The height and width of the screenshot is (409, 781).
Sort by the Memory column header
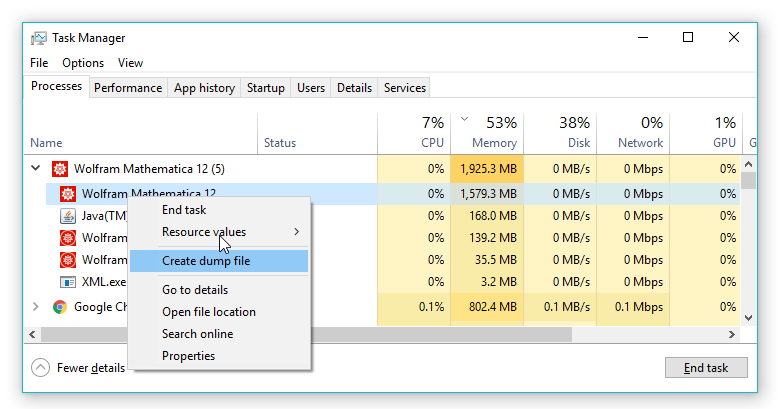point(487,134)
